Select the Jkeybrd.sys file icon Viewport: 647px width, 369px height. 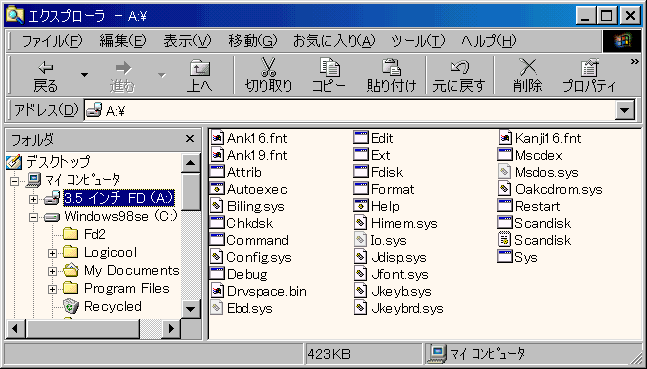pyautogui.click(x=361, y=308)
